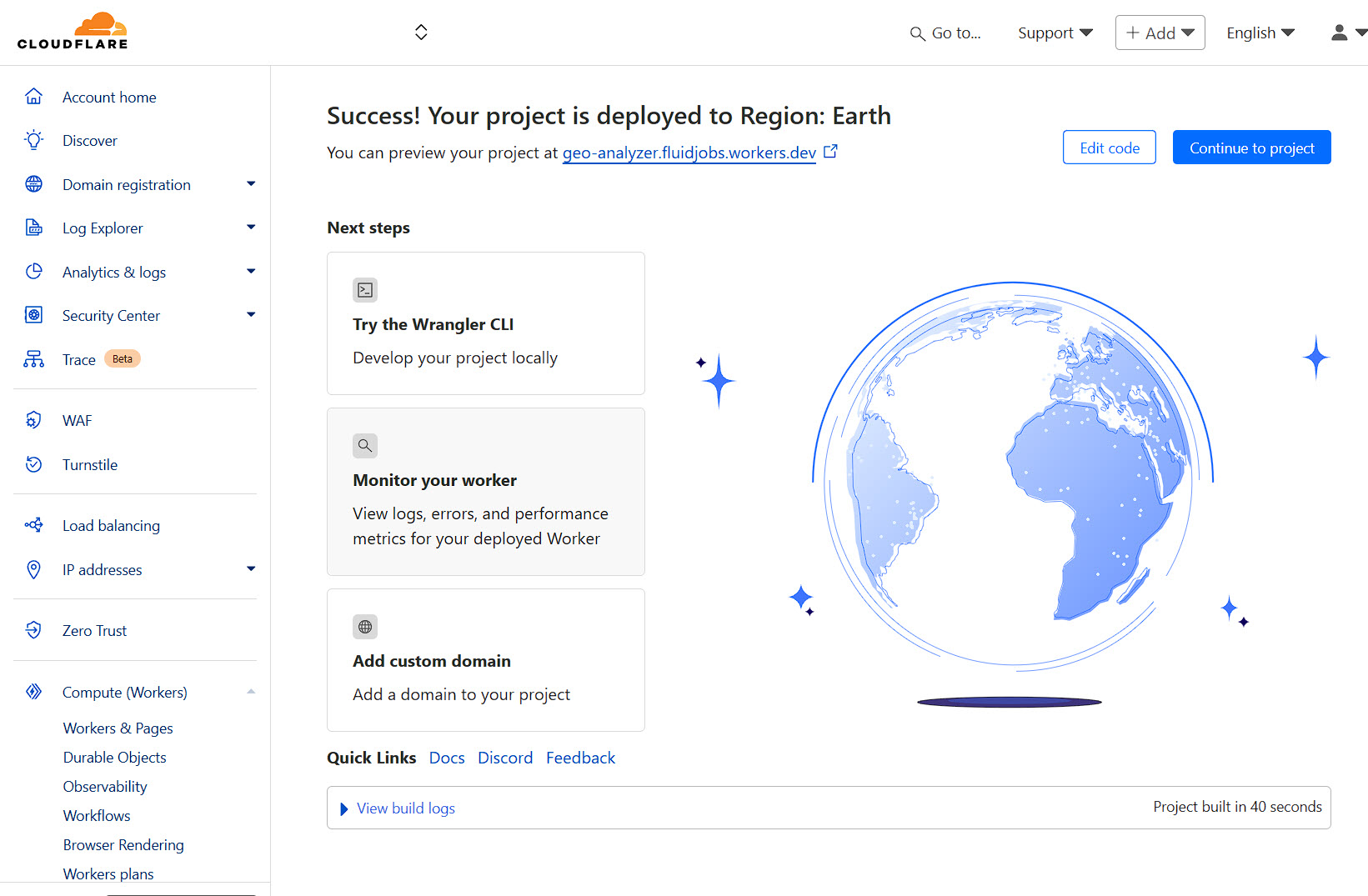
Task: Open the English language dropdown
Action: click(x=1260, y=33)
